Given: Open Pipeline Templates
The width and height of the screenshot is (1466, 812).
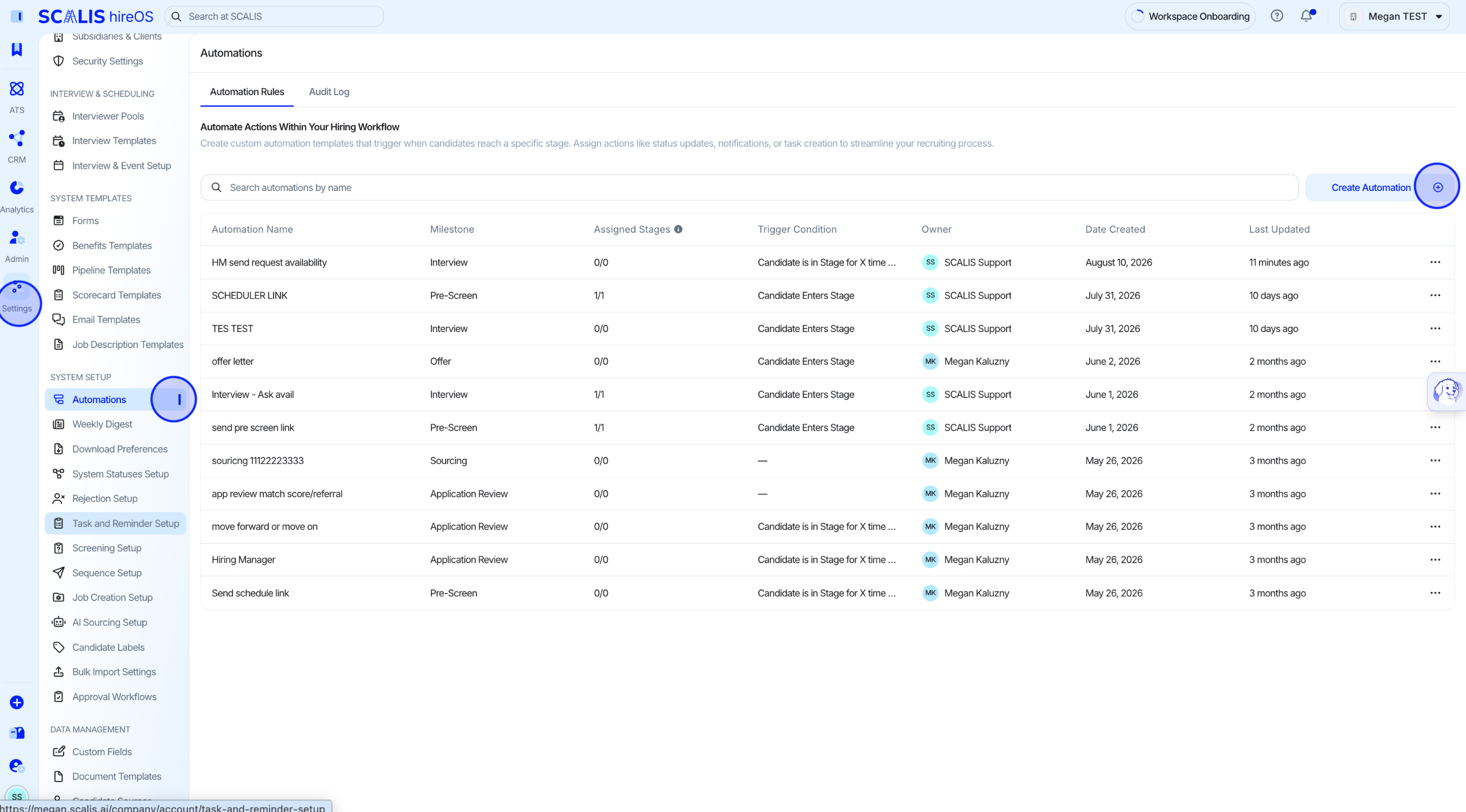Looking at the screenshot, I should [x=111, y=270].
